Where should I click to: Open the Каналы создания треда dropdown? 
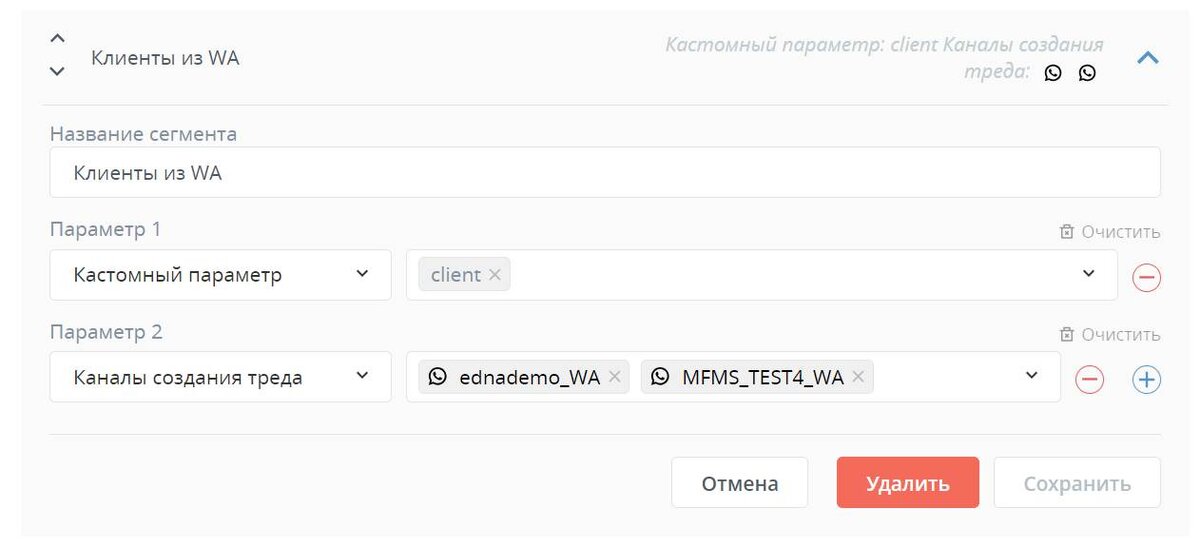220,377
